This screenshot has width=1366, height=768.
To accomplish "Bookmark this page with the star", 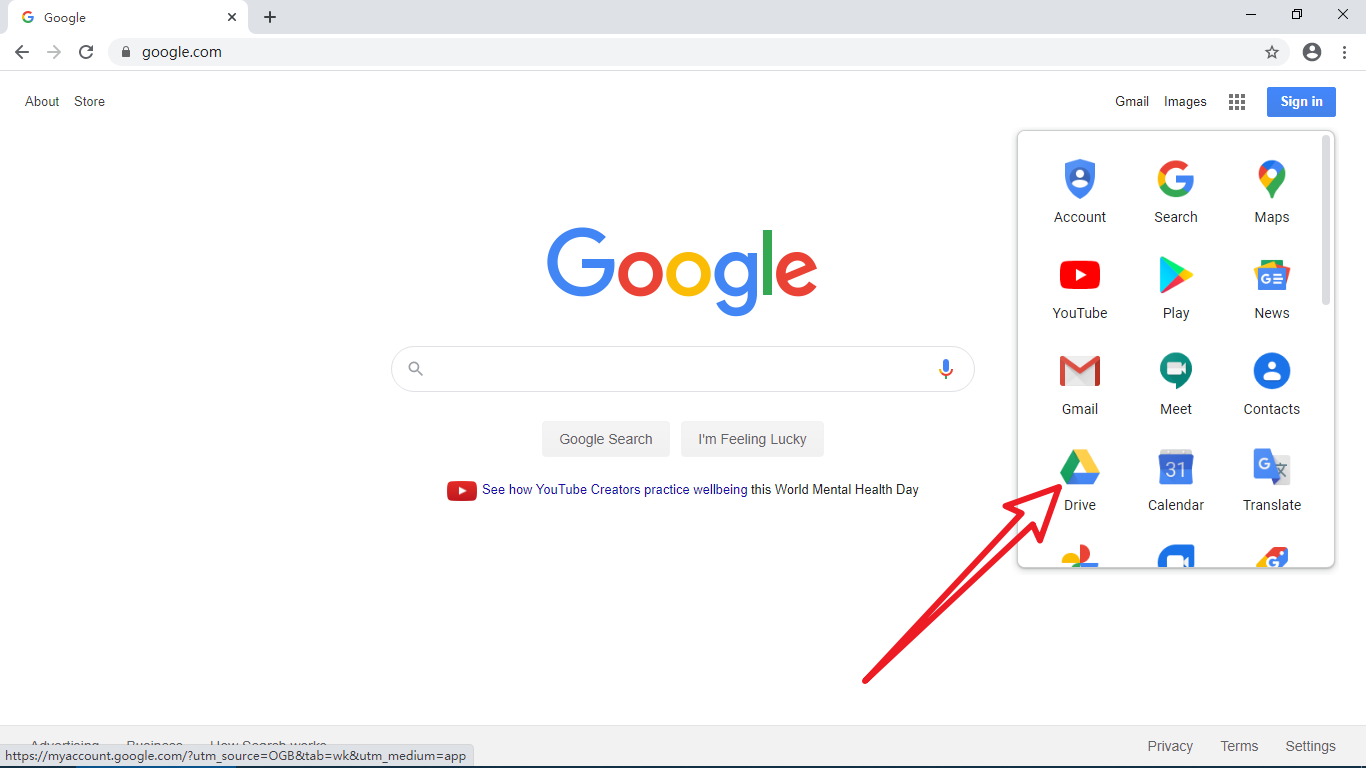I will pos(1272,52).
